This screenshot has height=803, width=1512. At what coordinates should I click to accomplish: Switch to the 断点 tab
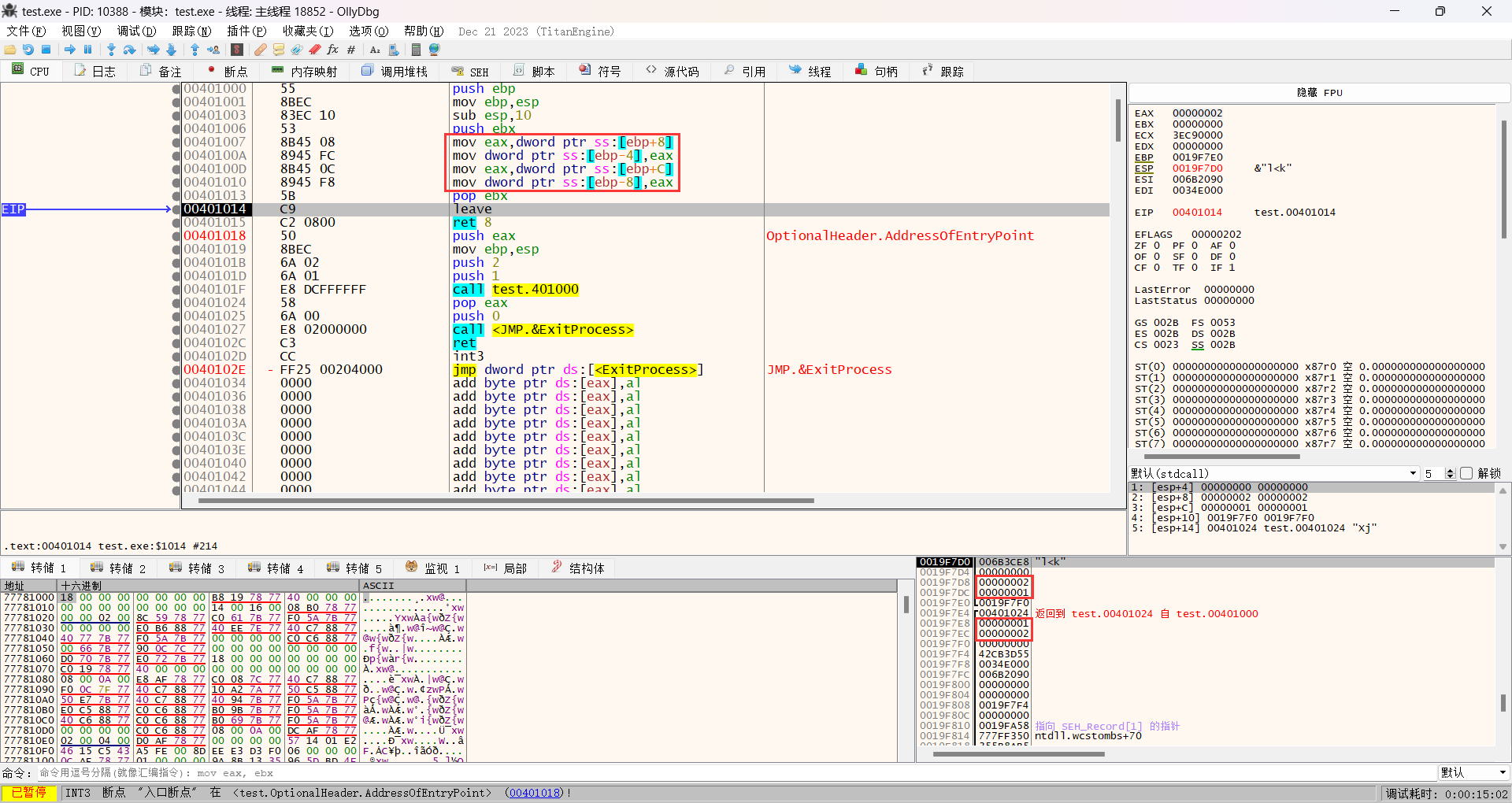pyautogui.click(x=228, y=71)
